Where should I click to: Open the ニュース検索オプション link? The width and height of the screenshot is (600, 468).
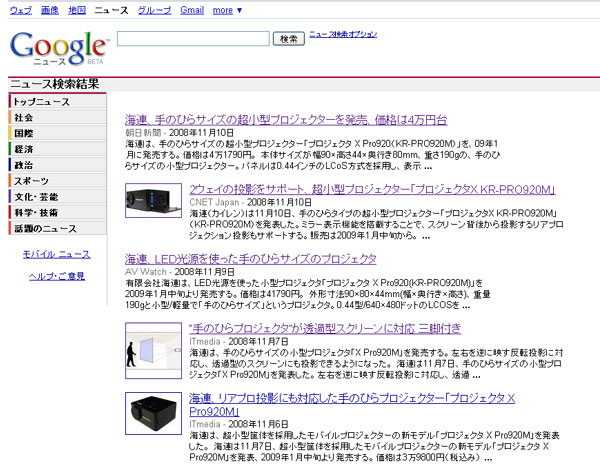(x=343, y=34)
